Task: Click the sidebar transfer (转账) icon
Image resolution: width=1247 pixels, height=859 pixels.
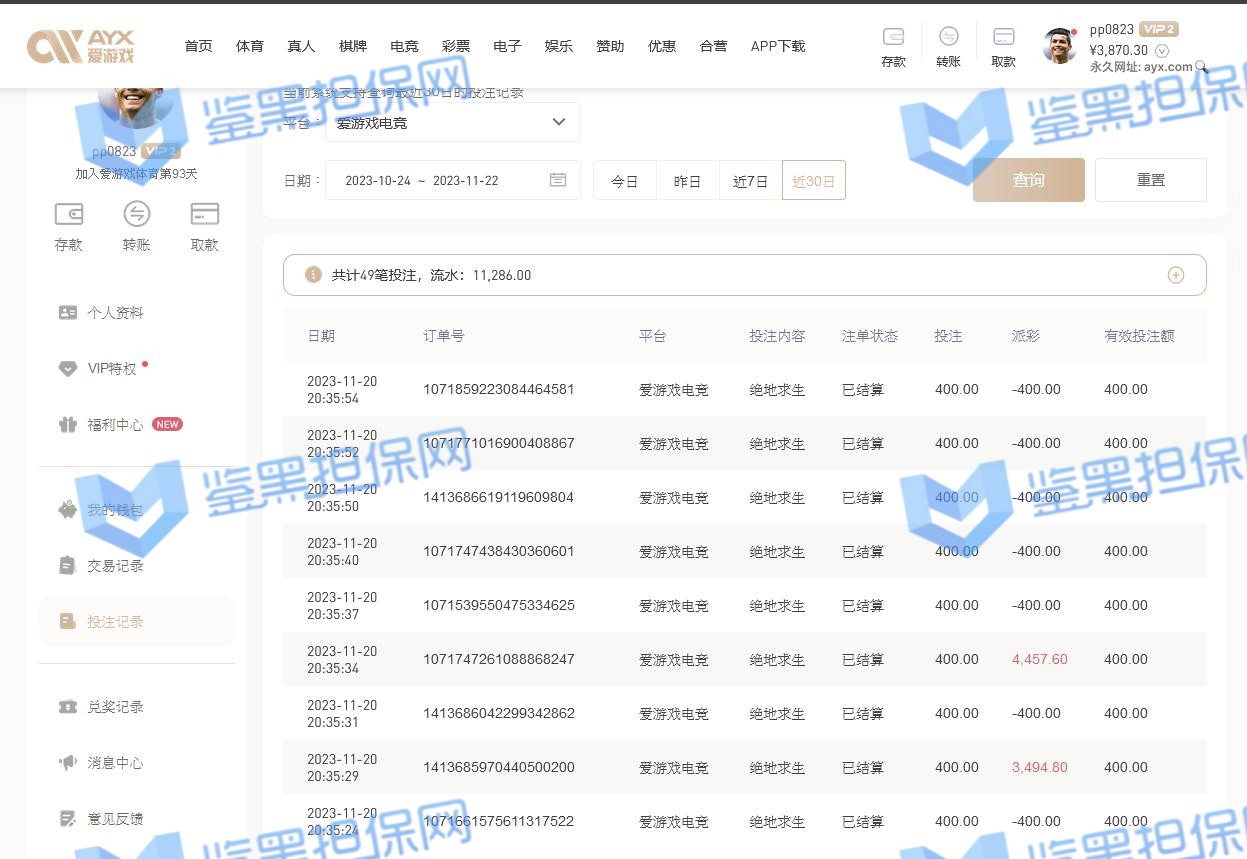Action: [136, 214]
